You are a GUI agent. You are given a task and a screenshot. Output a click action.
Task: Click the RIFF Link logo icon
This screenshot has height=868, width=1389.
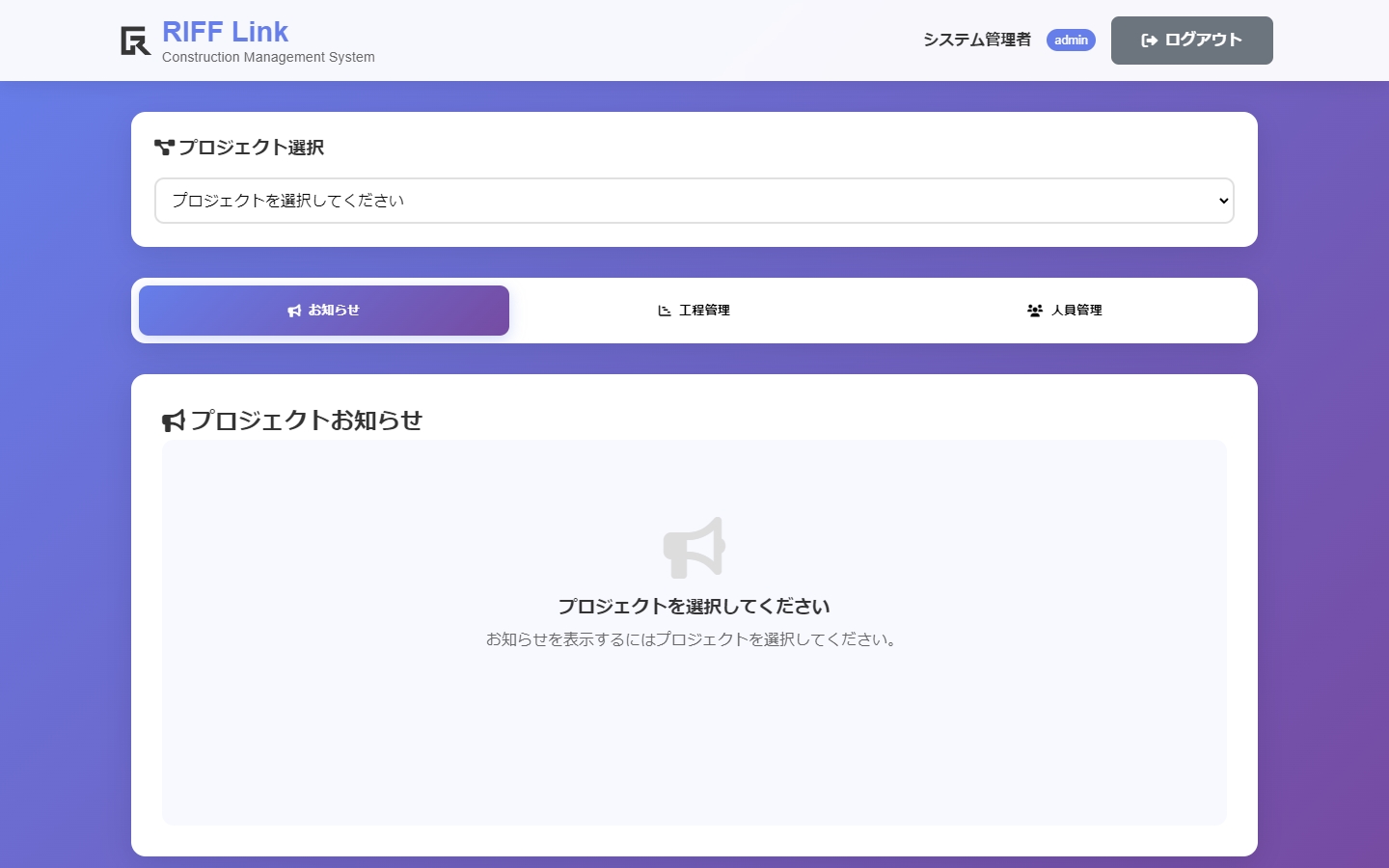click(134, 41)
